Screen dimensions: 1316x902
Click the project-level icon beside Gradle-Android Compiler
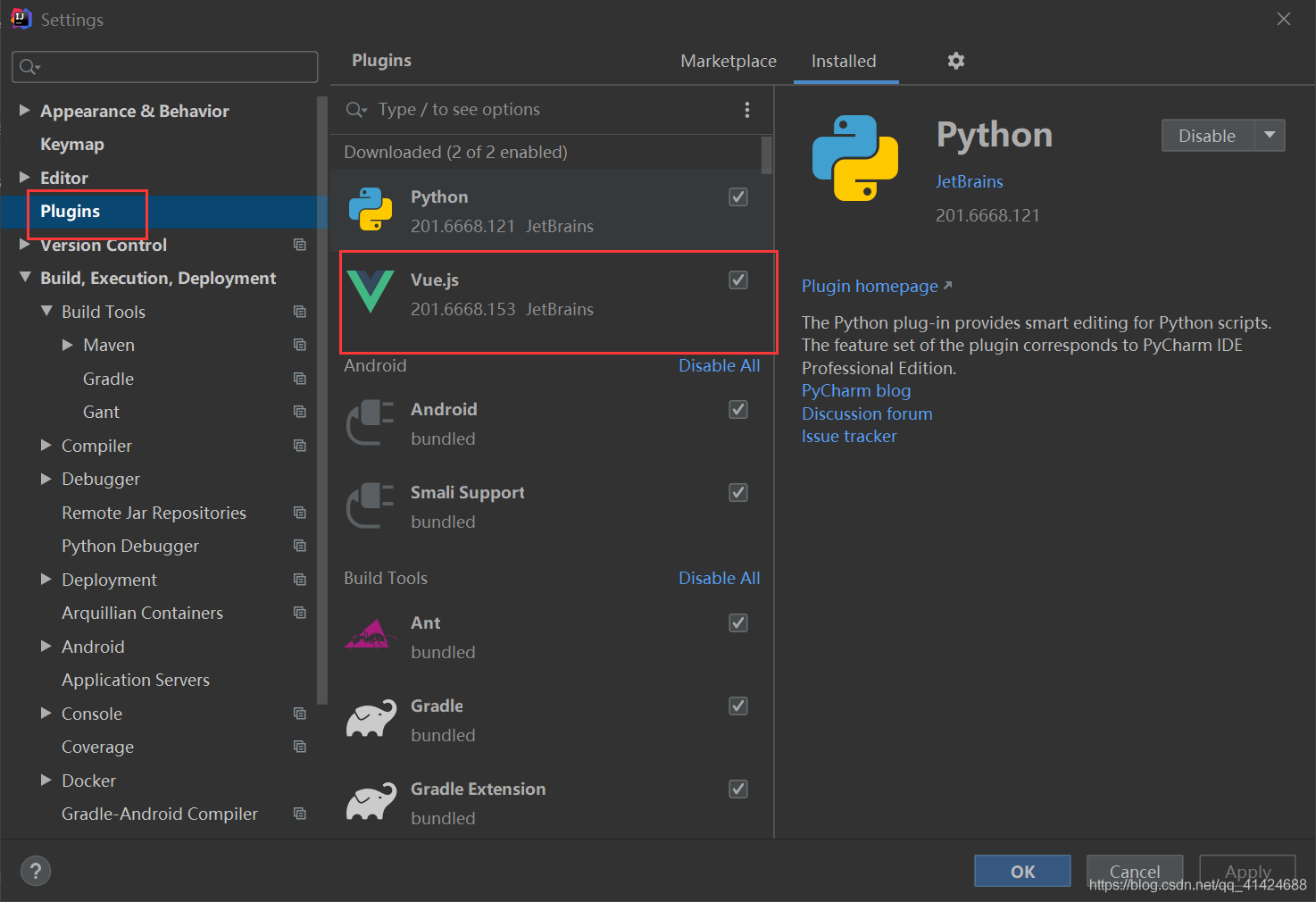pos(300,814)
